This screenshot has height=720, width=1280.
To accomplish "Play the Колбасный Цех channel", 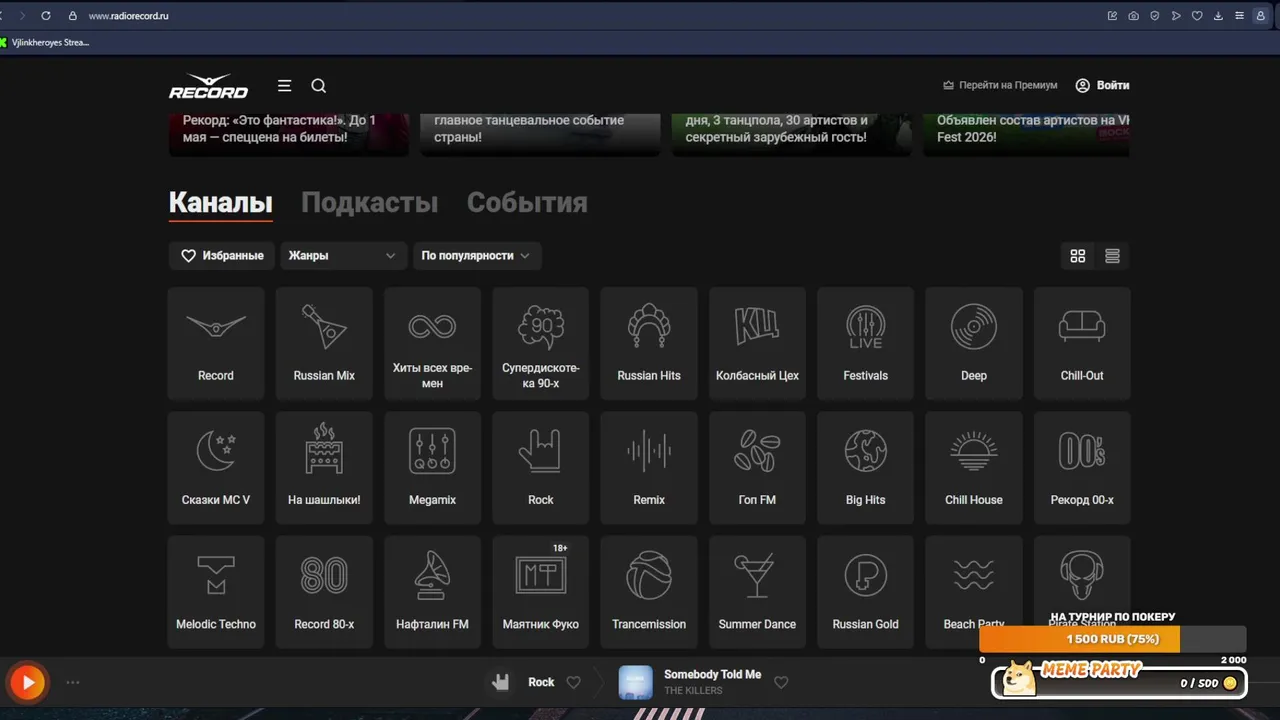I will click(757, 344).
